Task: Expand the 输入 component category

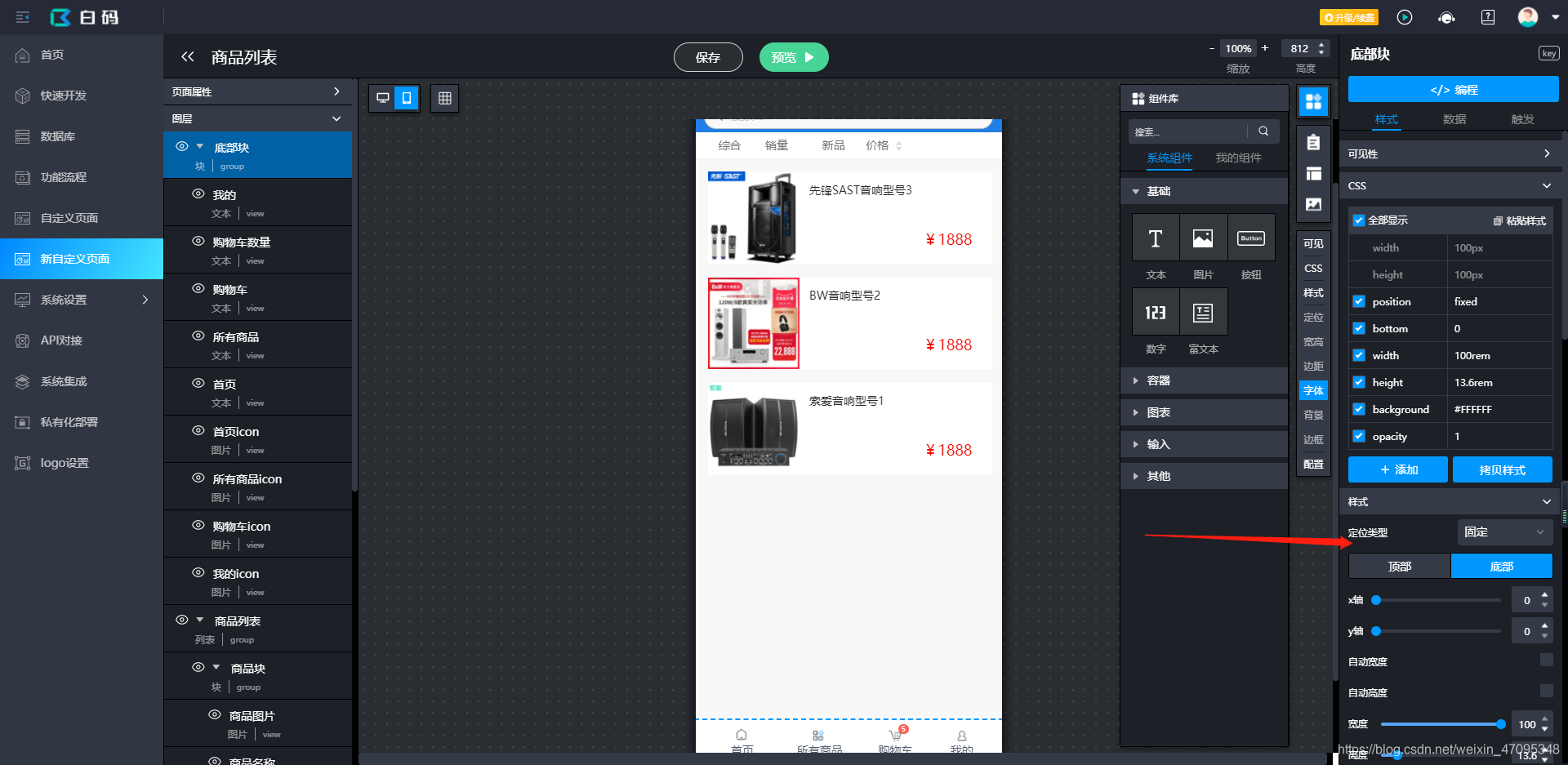Action: 1204,444
